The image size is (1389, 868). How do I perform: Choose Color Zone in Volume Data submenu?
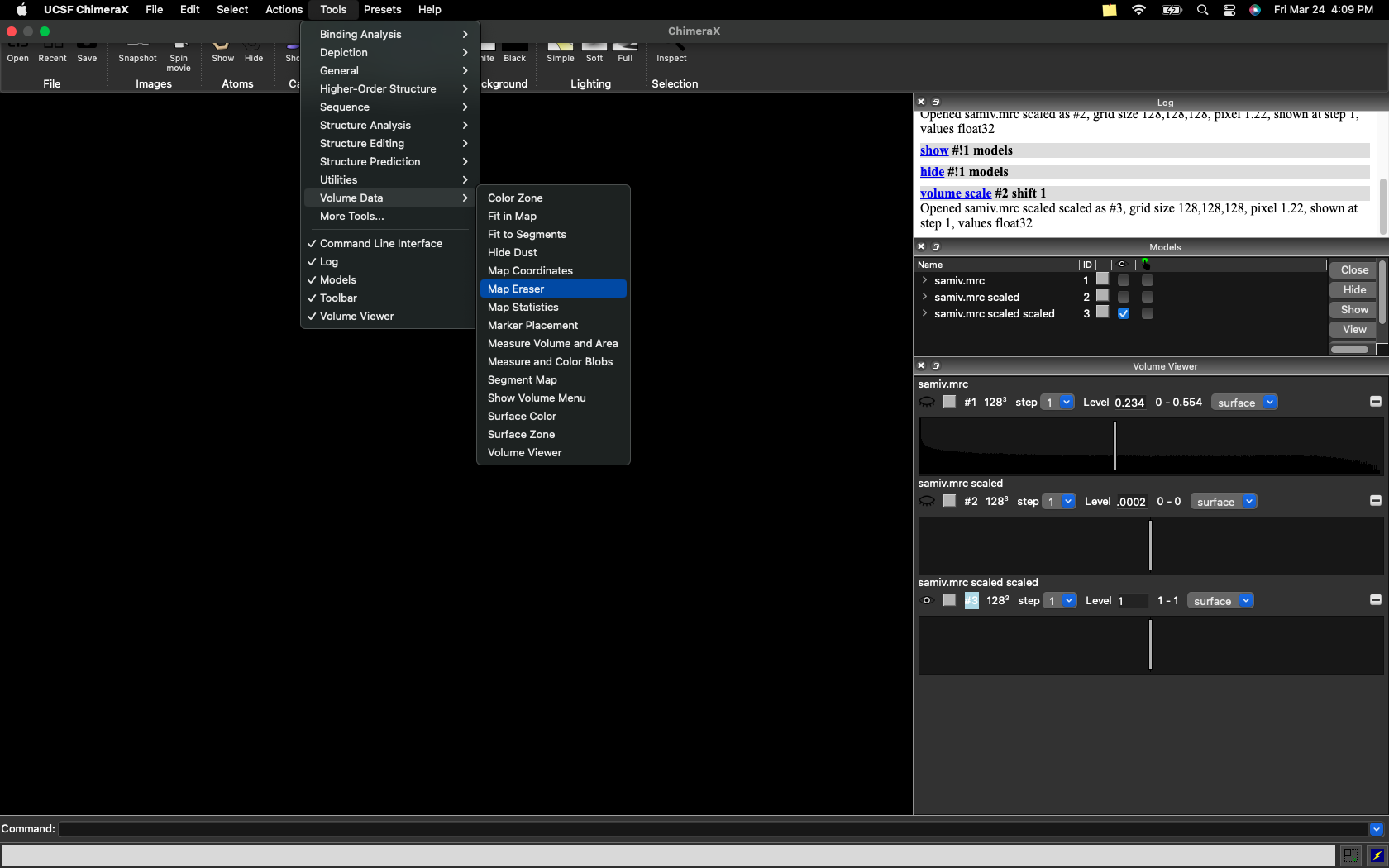[x=553, y=198]
